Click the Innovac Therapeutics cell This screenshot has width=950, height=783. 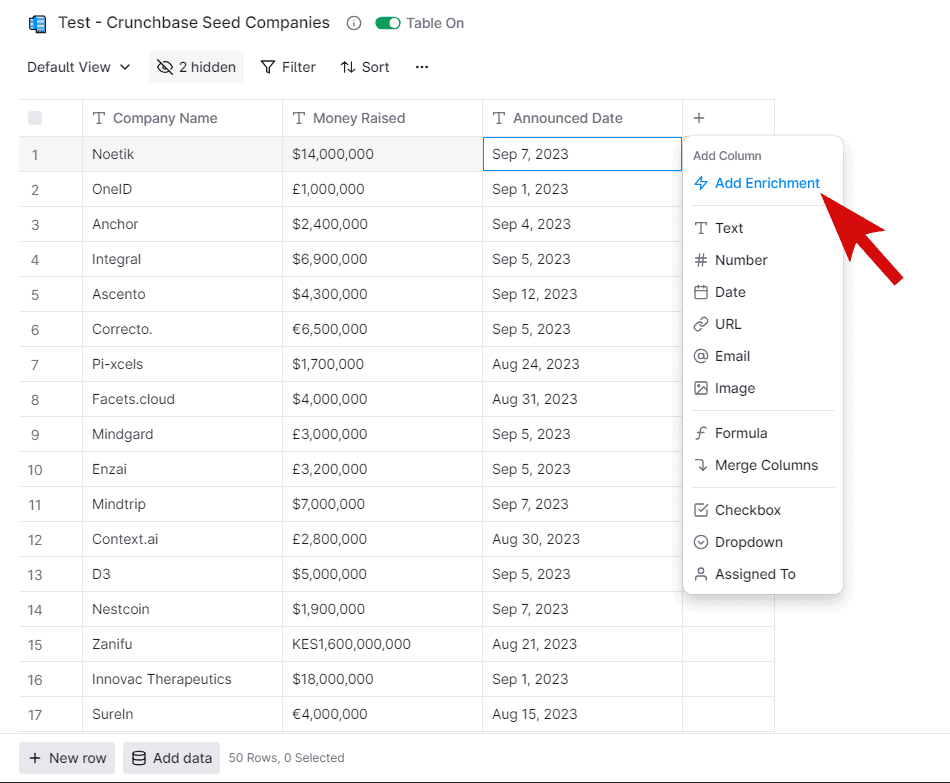point(182,679)
